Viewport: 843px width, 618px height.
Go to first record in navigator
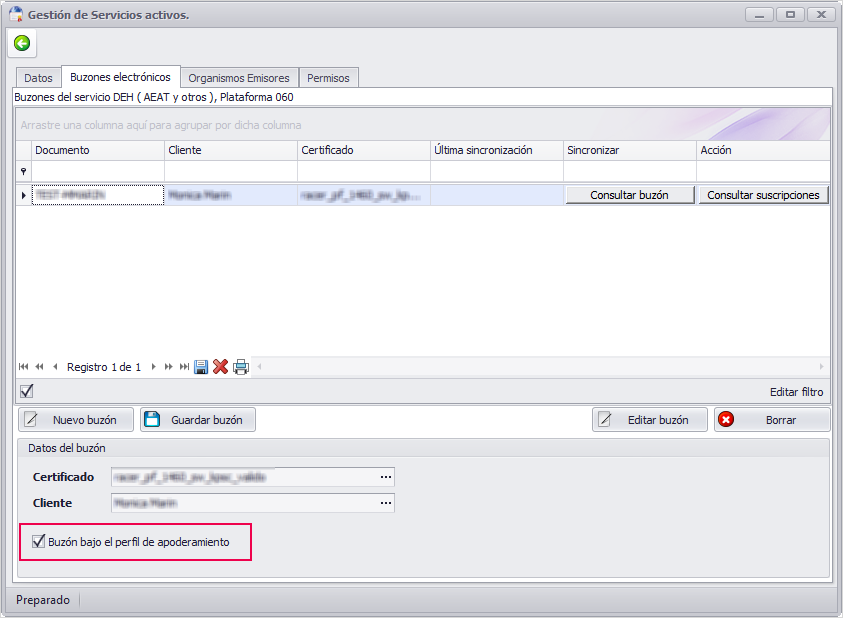click(23, 367)
